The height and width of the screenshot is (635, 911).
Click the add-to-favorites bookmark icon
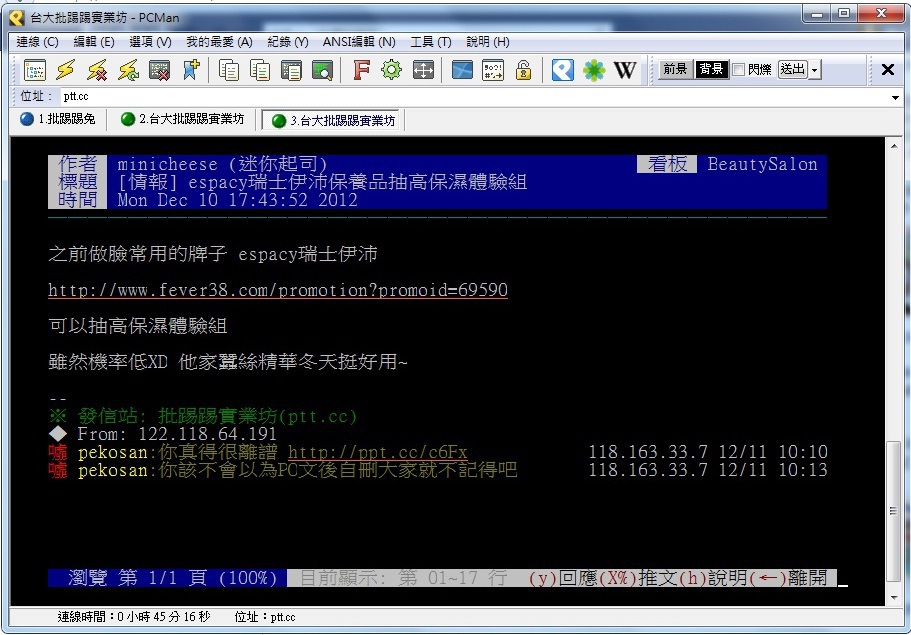191,70
